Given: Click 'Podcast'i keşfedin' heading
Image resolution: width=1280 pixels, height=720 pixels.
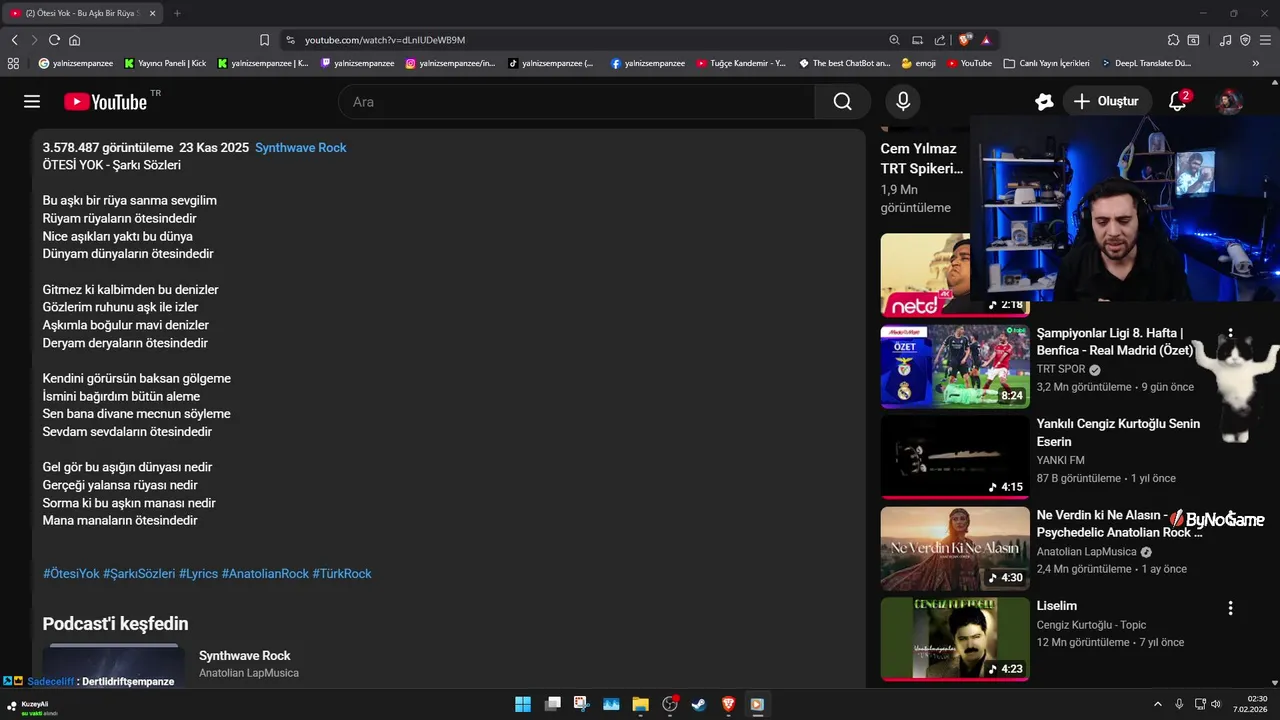Looking at the screenshot, I should point(115,624).
